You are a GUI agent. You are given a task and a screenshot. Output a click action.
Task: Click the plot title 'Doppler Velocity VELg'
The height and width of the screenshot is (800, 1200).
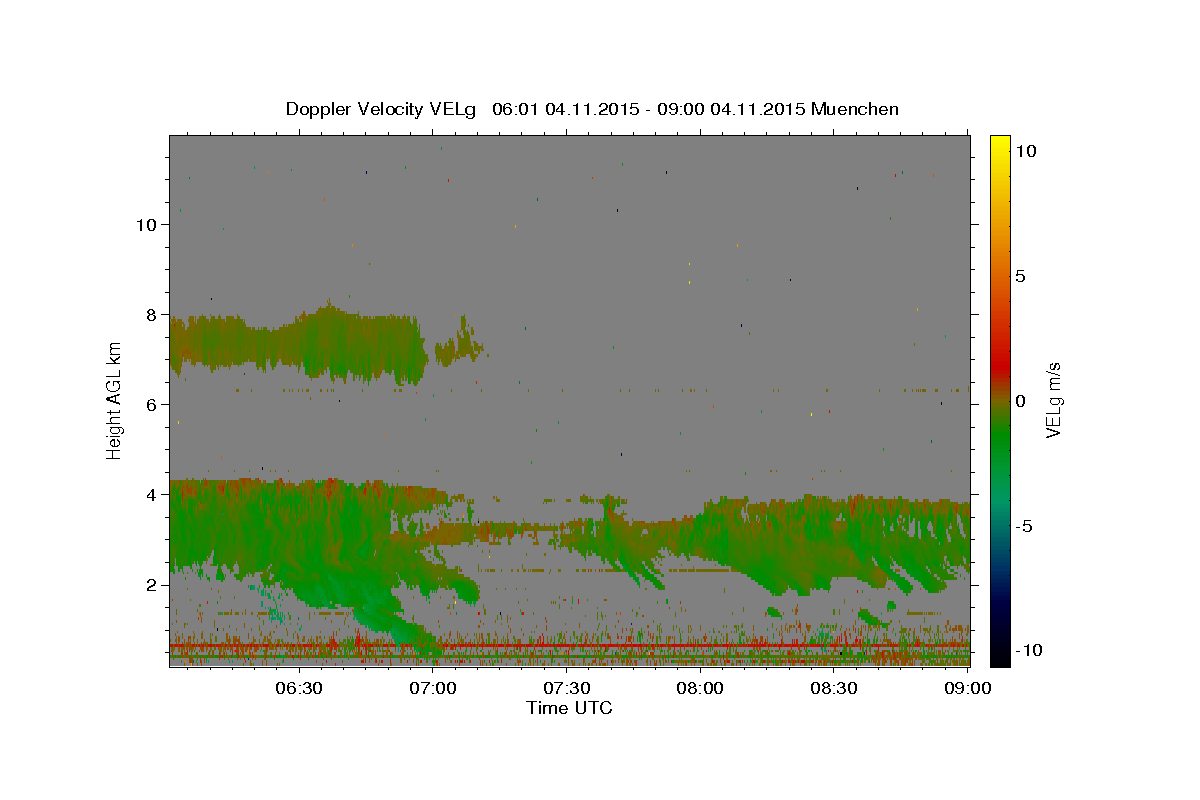382,109
